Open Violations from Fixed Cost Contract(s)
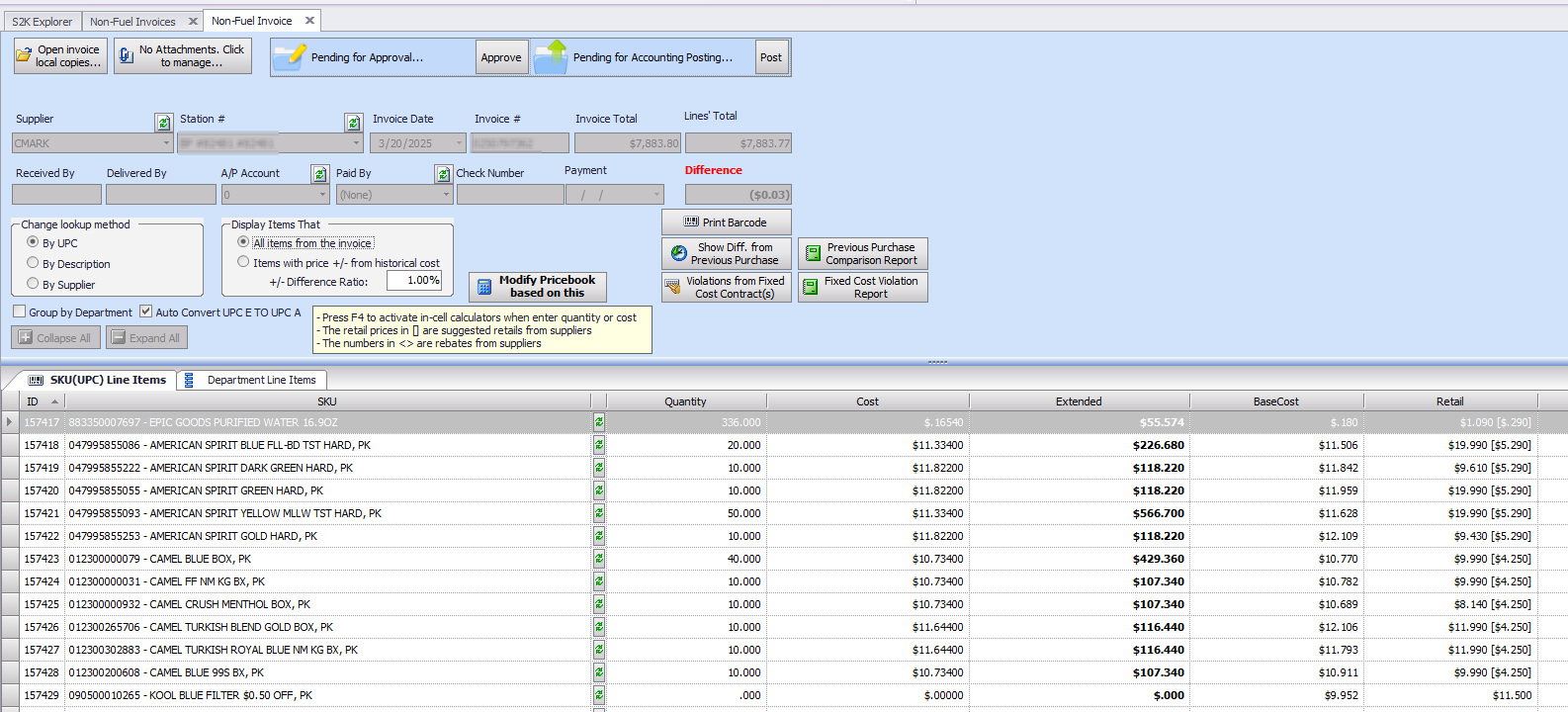The height and width of the screenshot is (712, 1568). pyautogui.click(x=727, y=287)
